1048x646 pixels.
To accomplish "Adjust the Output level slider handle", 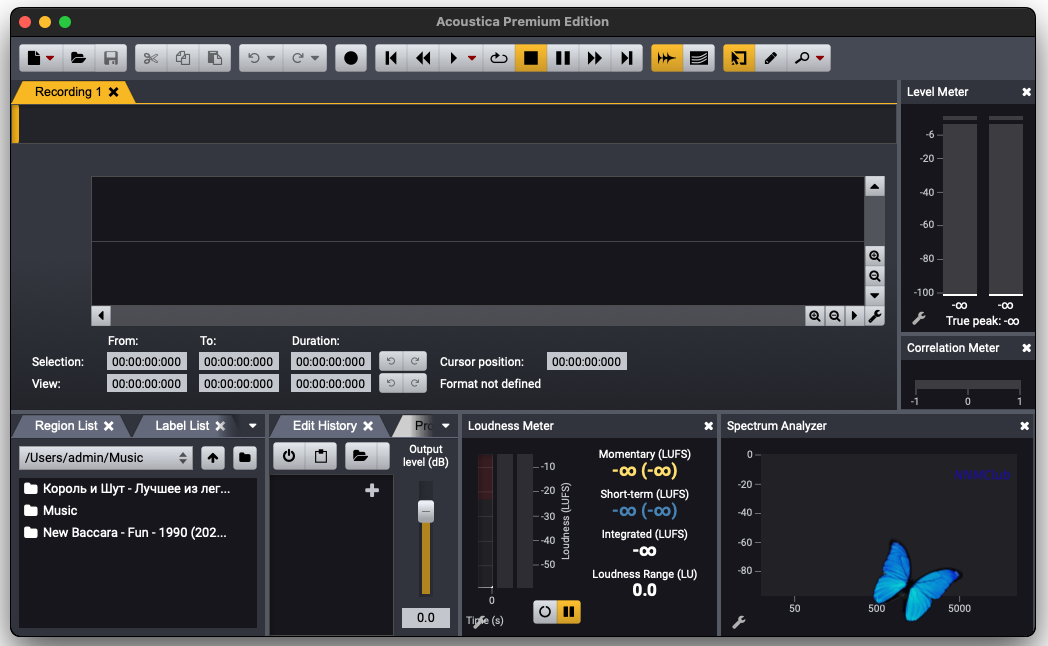I will coord(426,512).
